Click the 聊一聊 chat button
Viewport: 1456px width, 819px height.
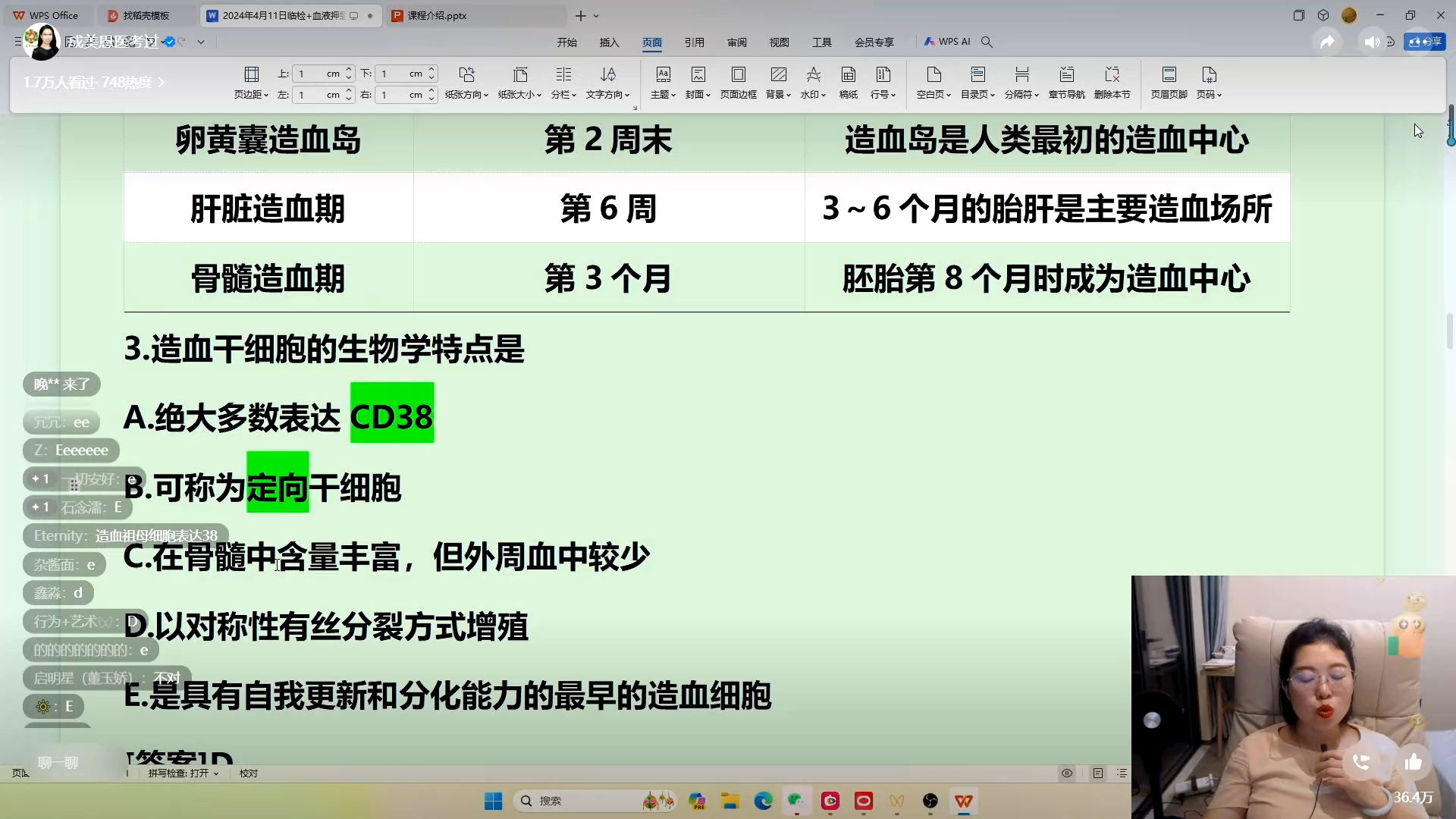tap(58, 762)
